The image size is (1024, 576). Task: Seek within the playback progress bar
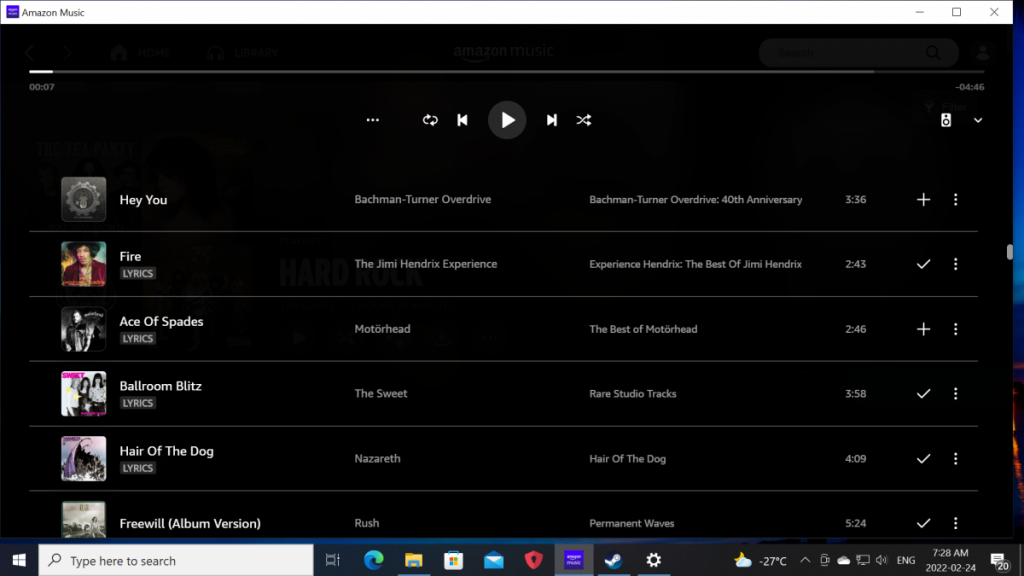click(506, 71)
